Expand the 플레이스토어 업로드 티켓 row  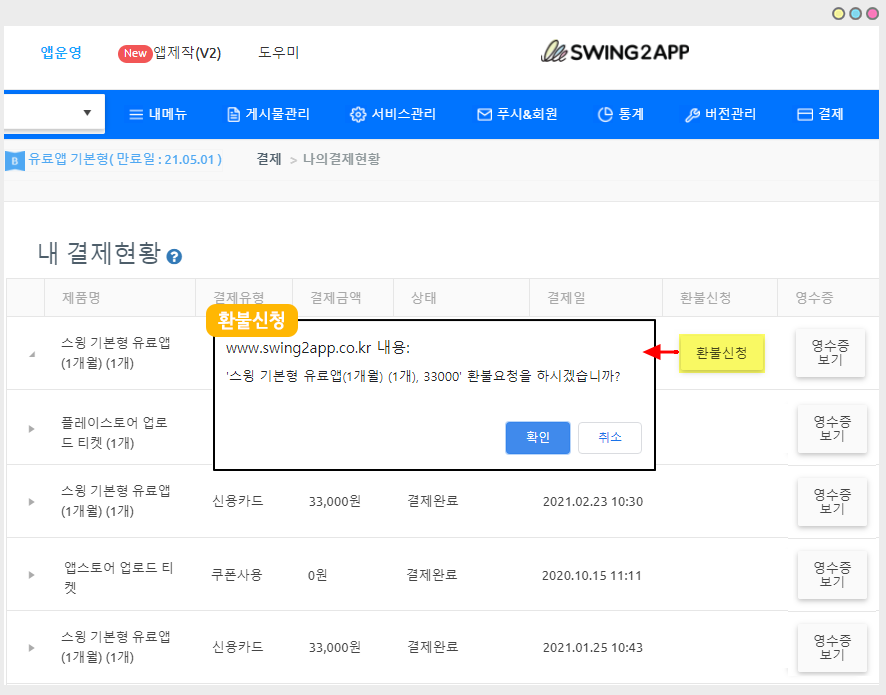(x=31, y=428)
